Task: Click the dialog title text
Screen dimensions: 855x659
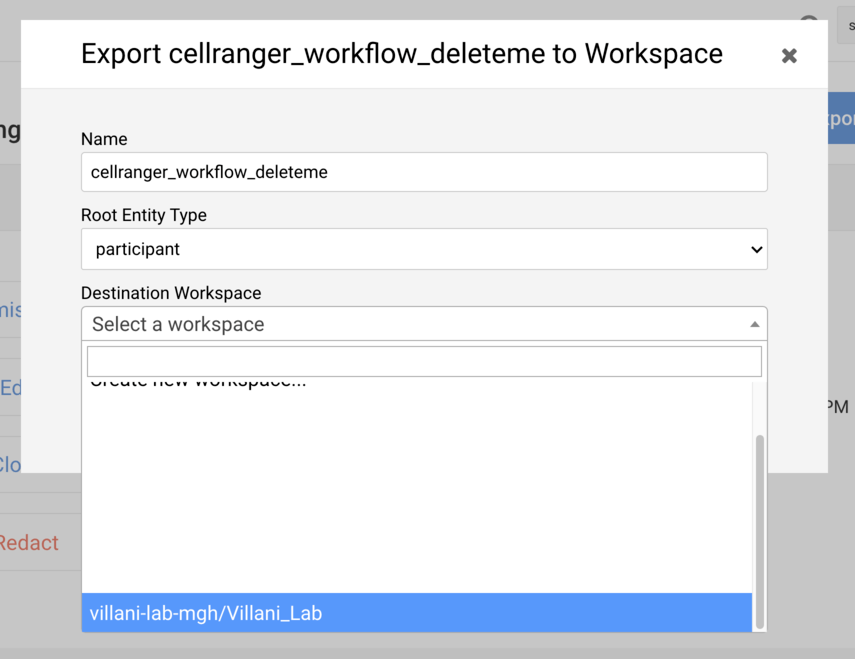Action: [401, 53]
